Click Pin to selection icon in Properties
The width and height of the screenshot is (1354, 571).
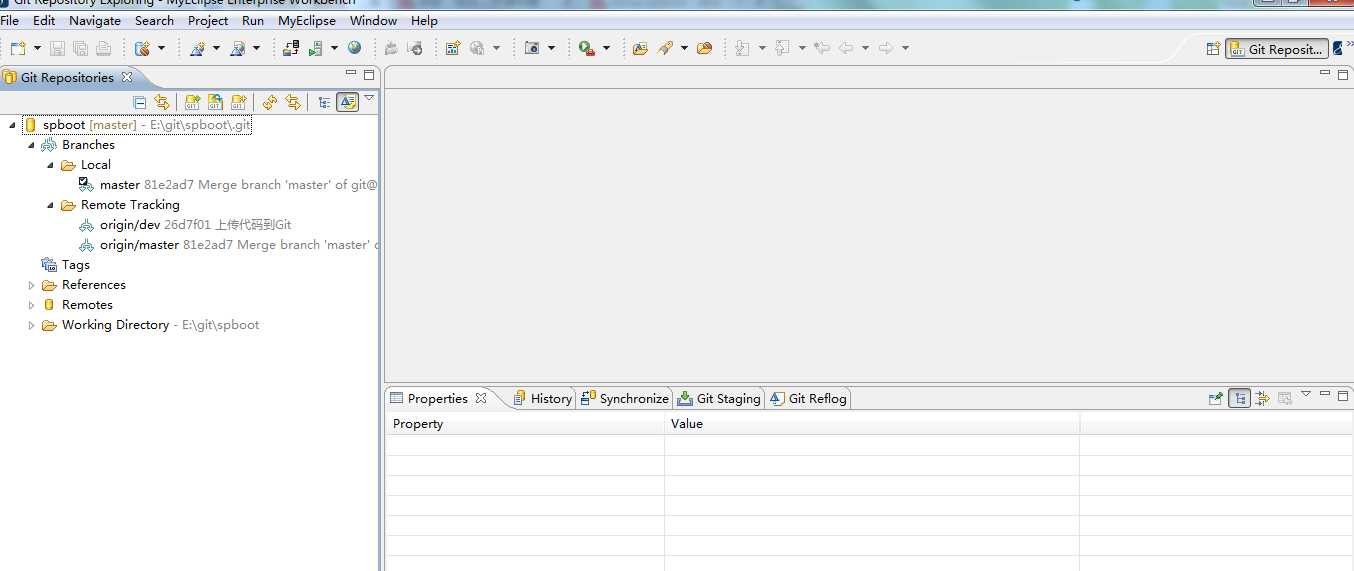(x=1215, y=398)
